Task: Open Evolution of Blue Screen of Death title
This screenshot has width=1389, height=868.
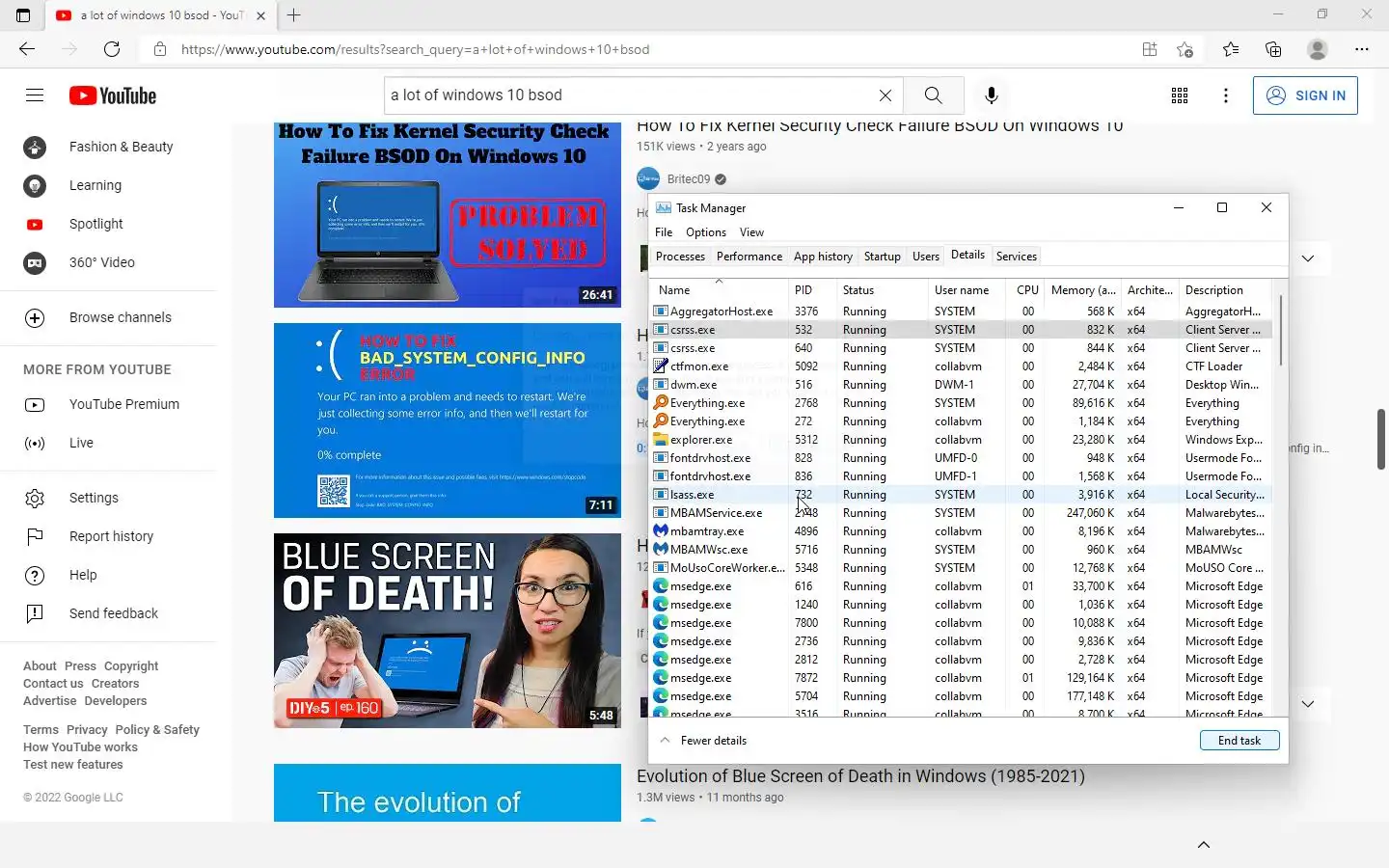Action: click(860, 776)
